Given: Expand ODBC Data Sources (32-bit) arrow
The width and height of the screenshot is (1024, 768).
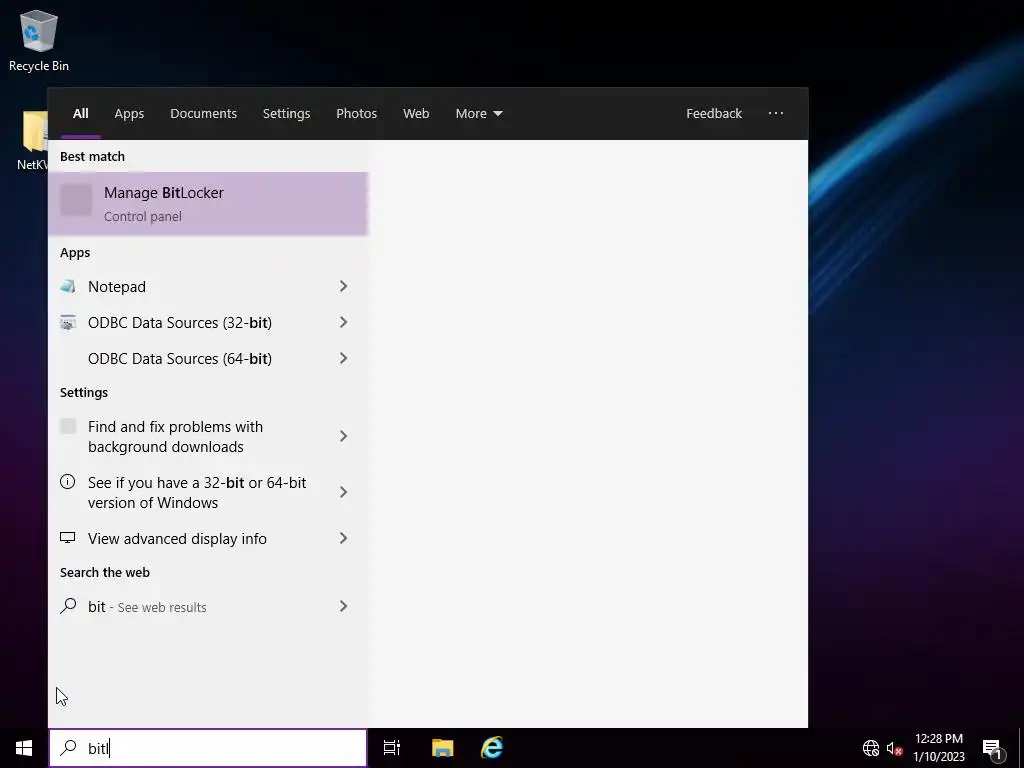Looking at the screenshot, I should (344, 322).
